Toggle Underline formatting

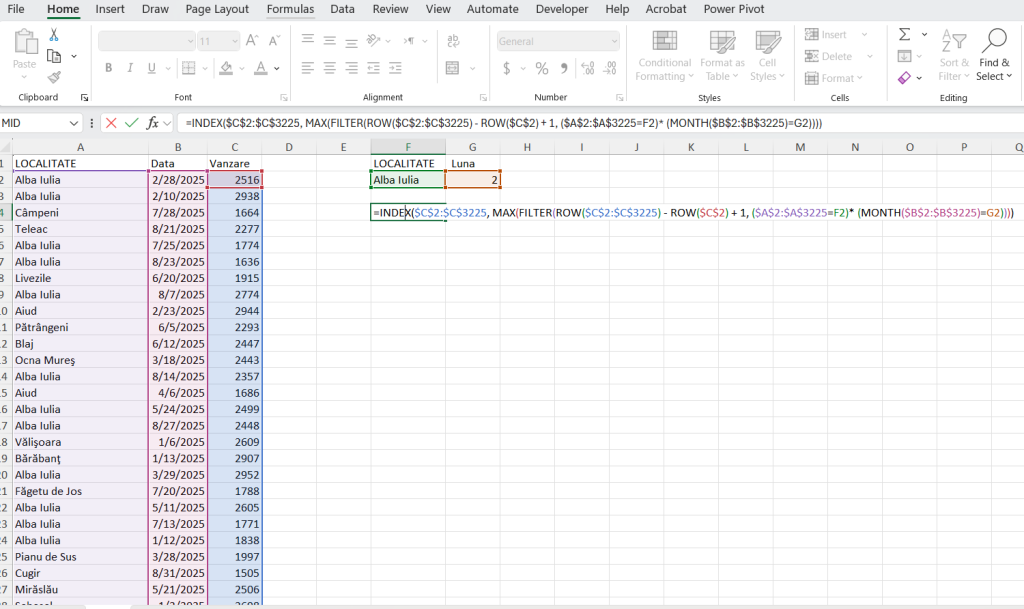[152, 68]
